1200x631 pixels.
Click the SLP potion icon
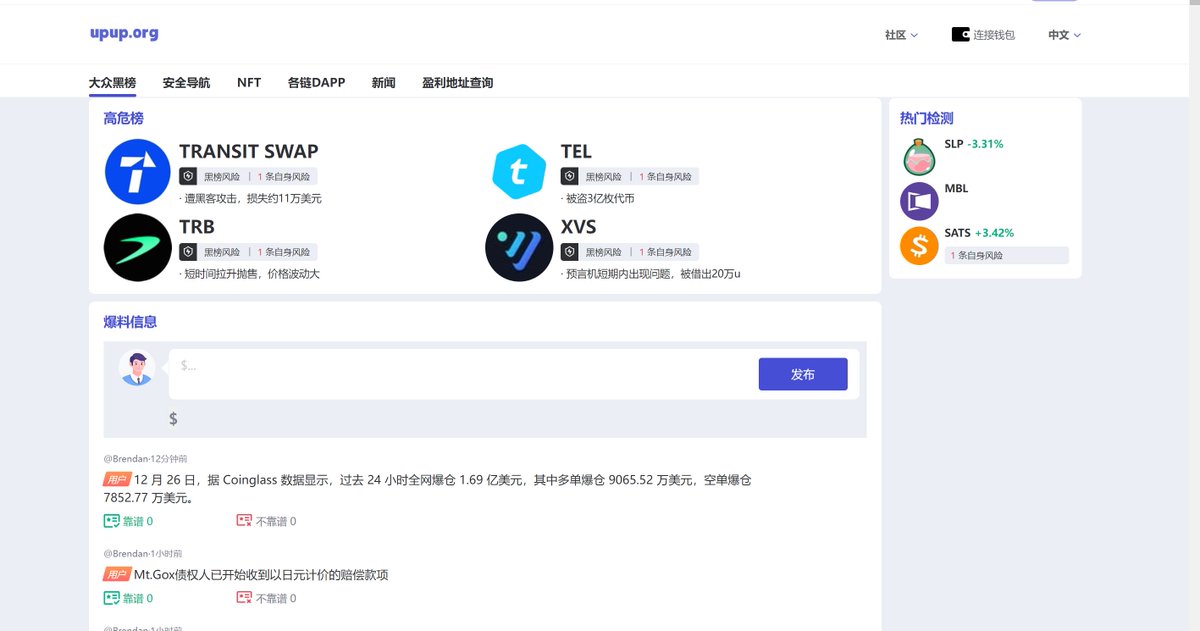919,157
